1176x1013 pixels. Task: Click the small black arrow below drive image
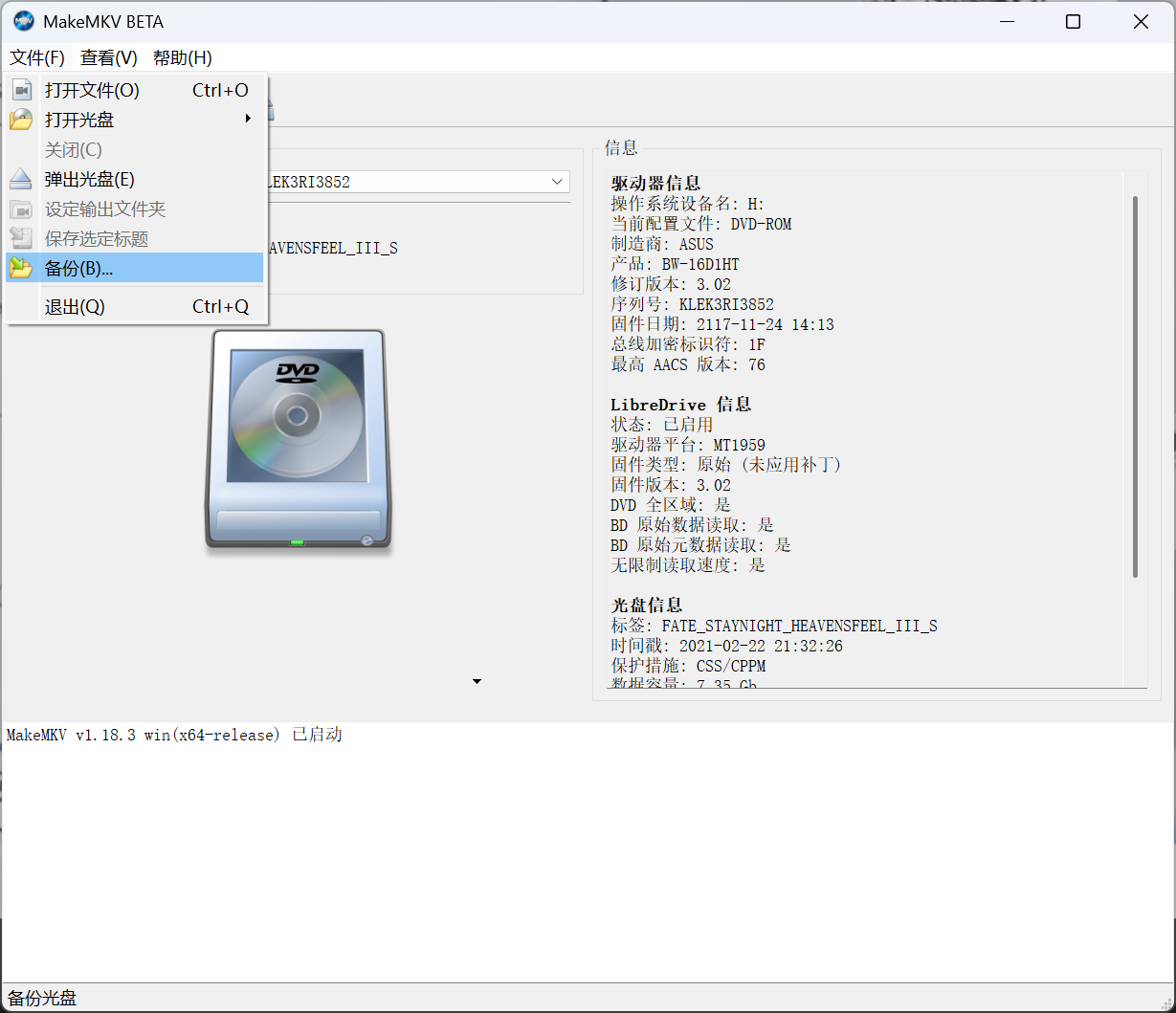point(477,682)
